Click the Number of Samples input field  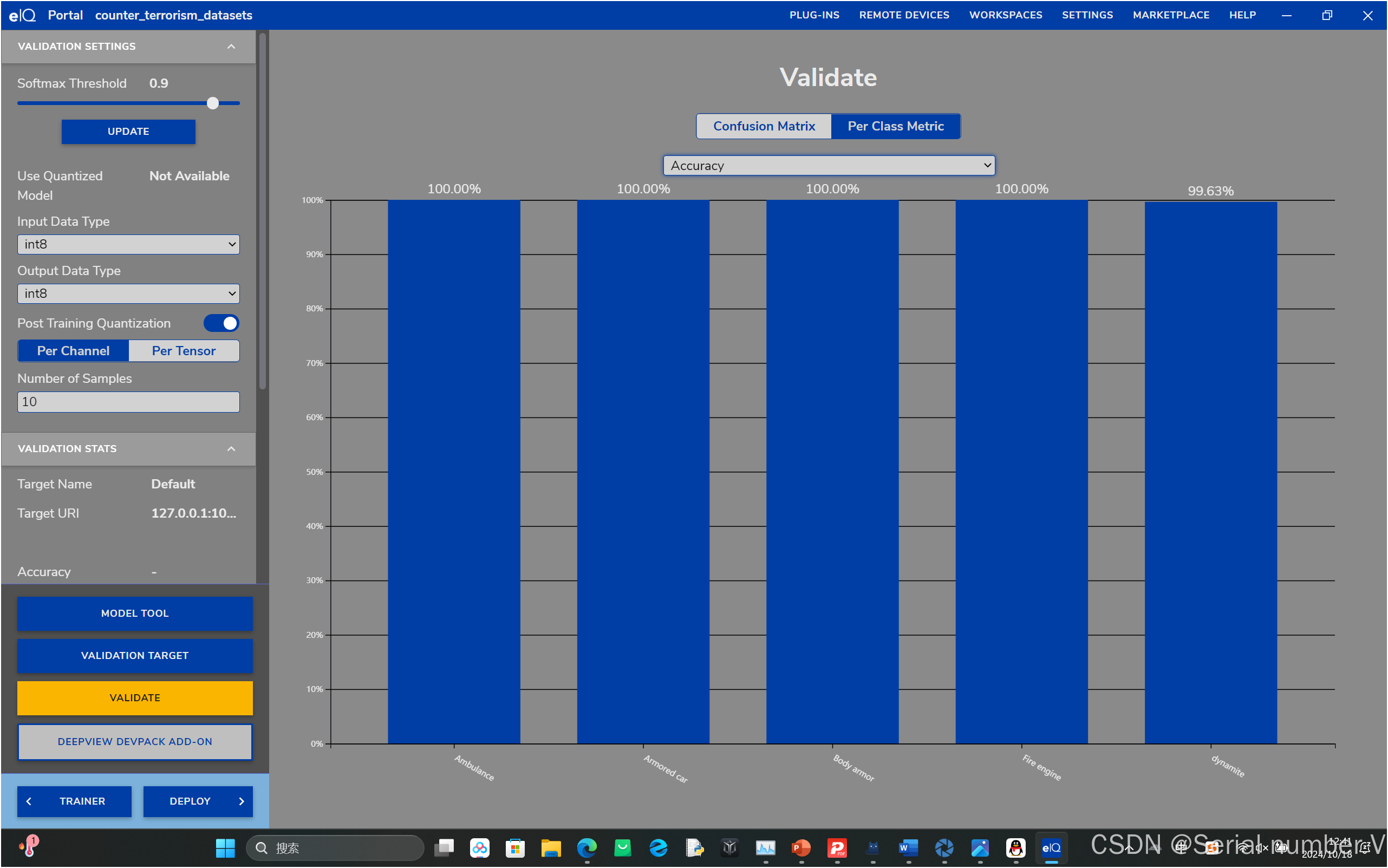(x=128, y=402)
